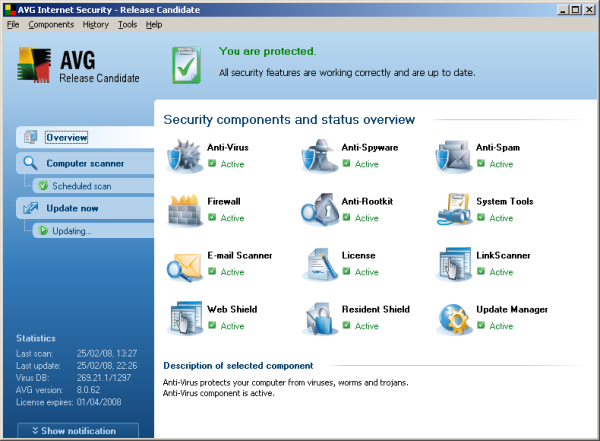Select the Updating... item

coord(93,231)
